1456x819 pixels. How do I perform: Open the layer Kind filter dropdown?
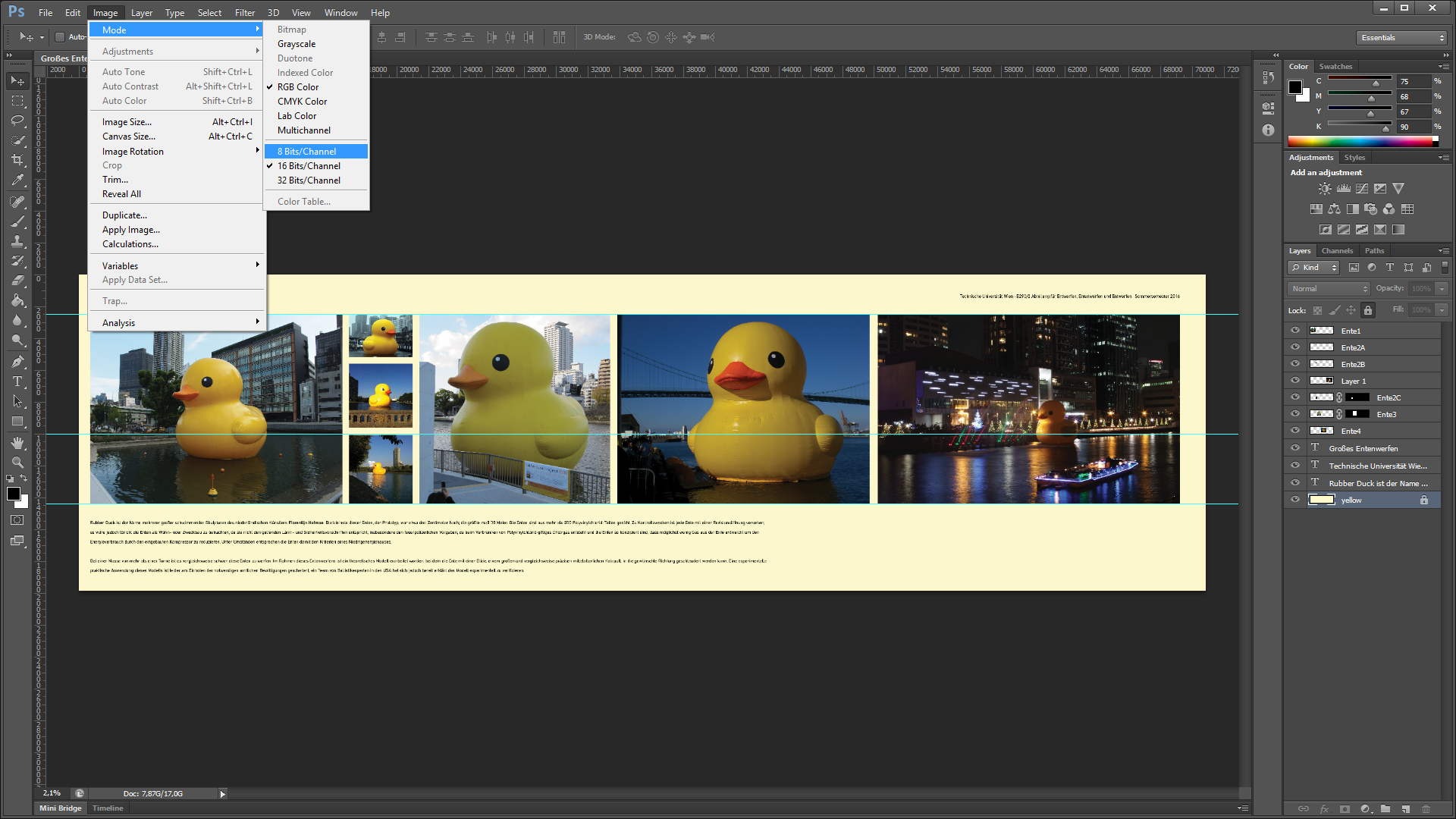click(x=1313, y=268)
